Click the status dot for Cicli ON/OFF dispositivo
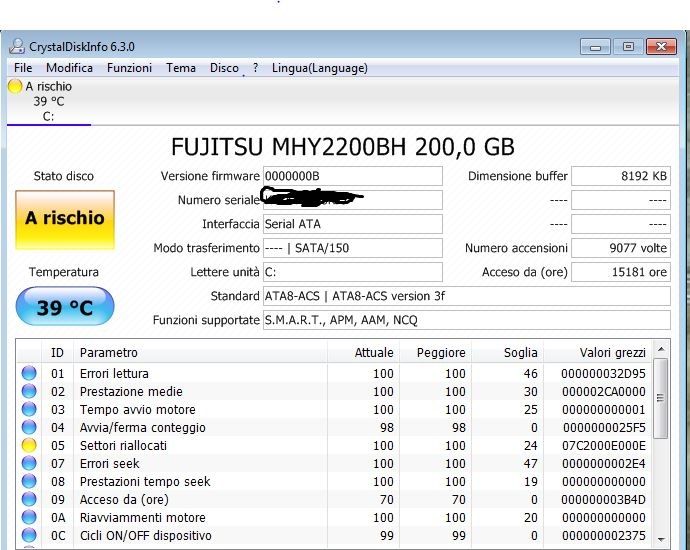This screenshot has width=690, height=550. (x=29, y=535)
